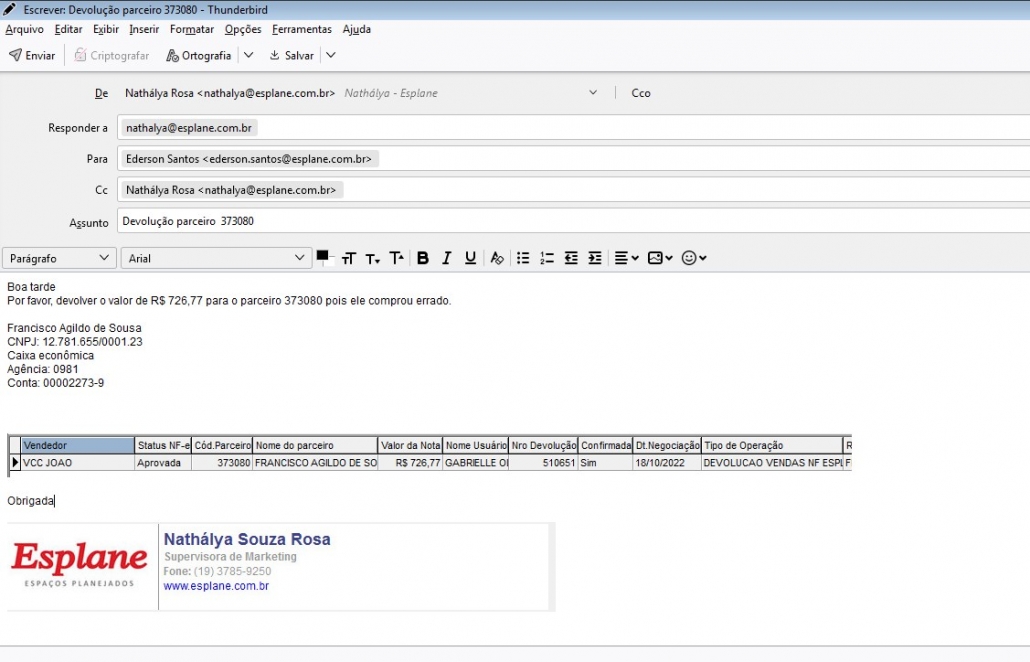Viewport: 1030px width, 662px height.
Task: Open the Formatar menu
Action: (x=191, y=29)
